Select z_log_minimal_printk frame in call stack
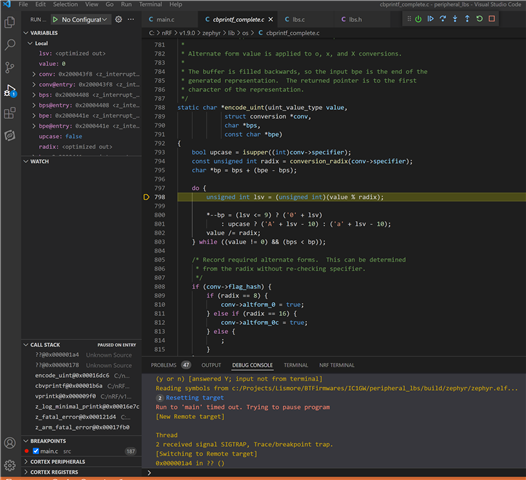Image resolution: width=526 pixels, height=480 pixels. tap(82, 407)
